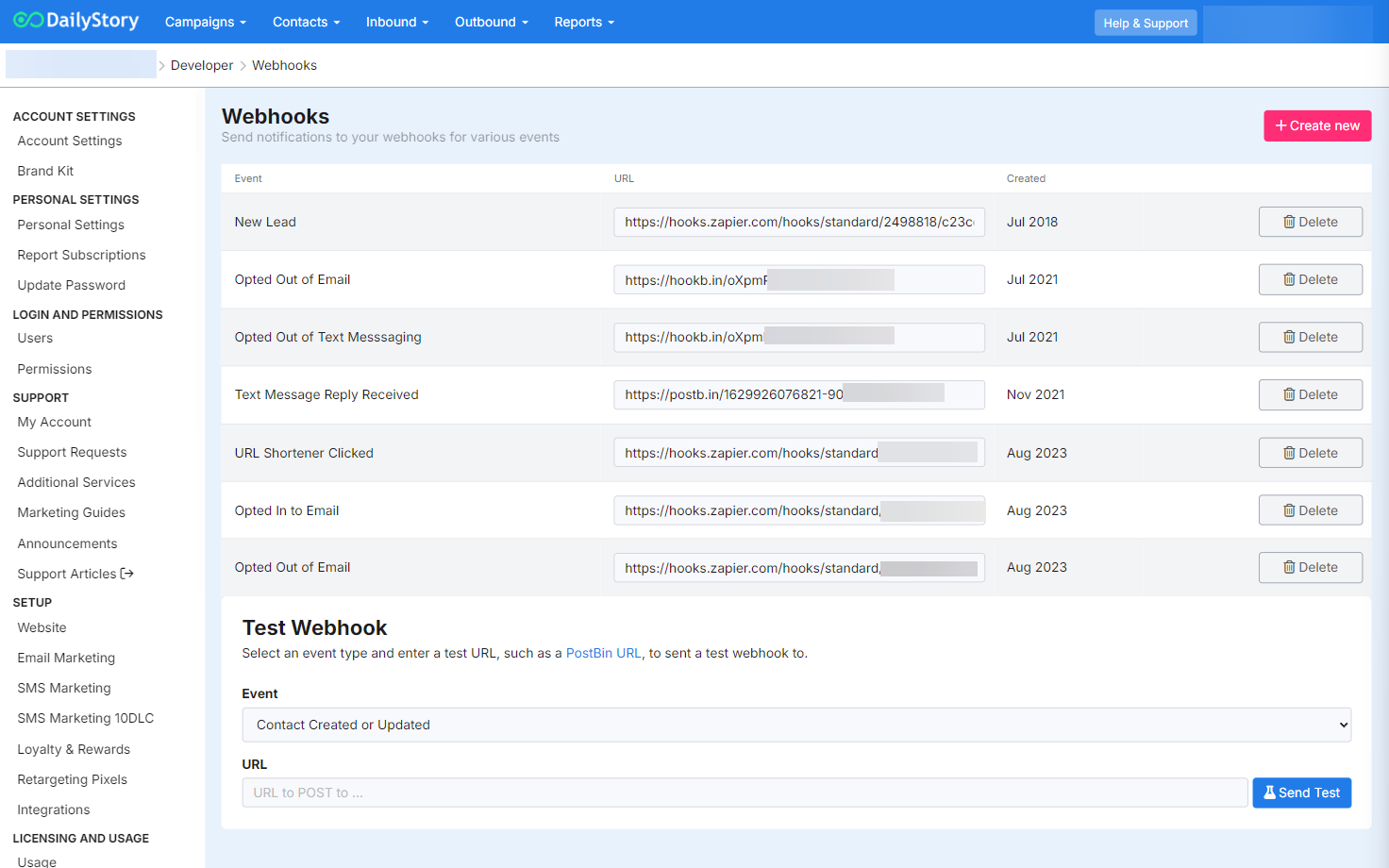Click Send Test flask button
The height and width of the screenshot is (868, 1389).
tap(1301, 793)
